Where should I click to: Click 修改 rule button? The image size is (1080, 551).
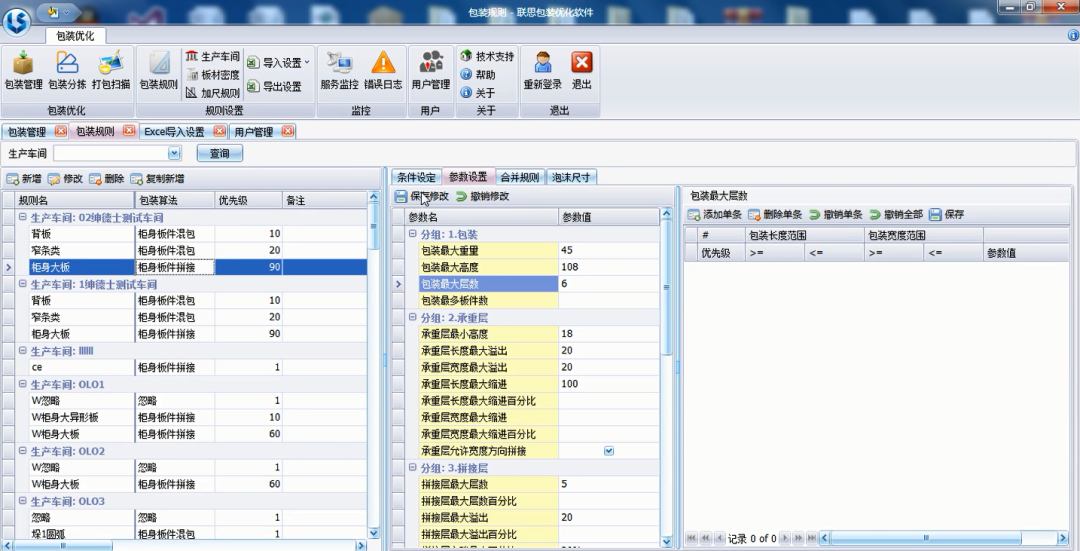click(65, 179)
